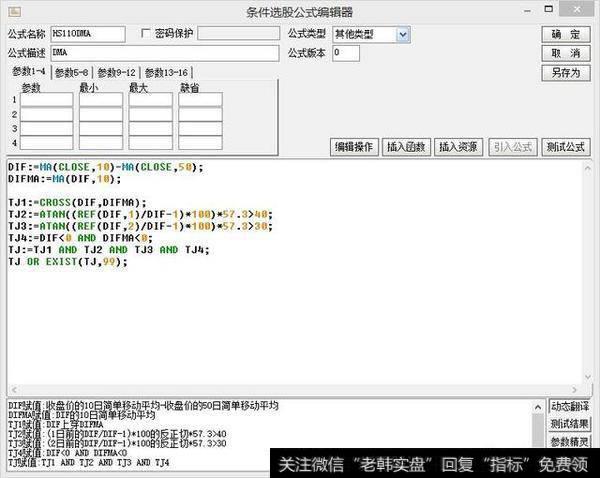Image resolution: width=600 pixels, height=478 pixels.
Task: Select the 参数9-12 tab
Action: (x=117, y=72)
